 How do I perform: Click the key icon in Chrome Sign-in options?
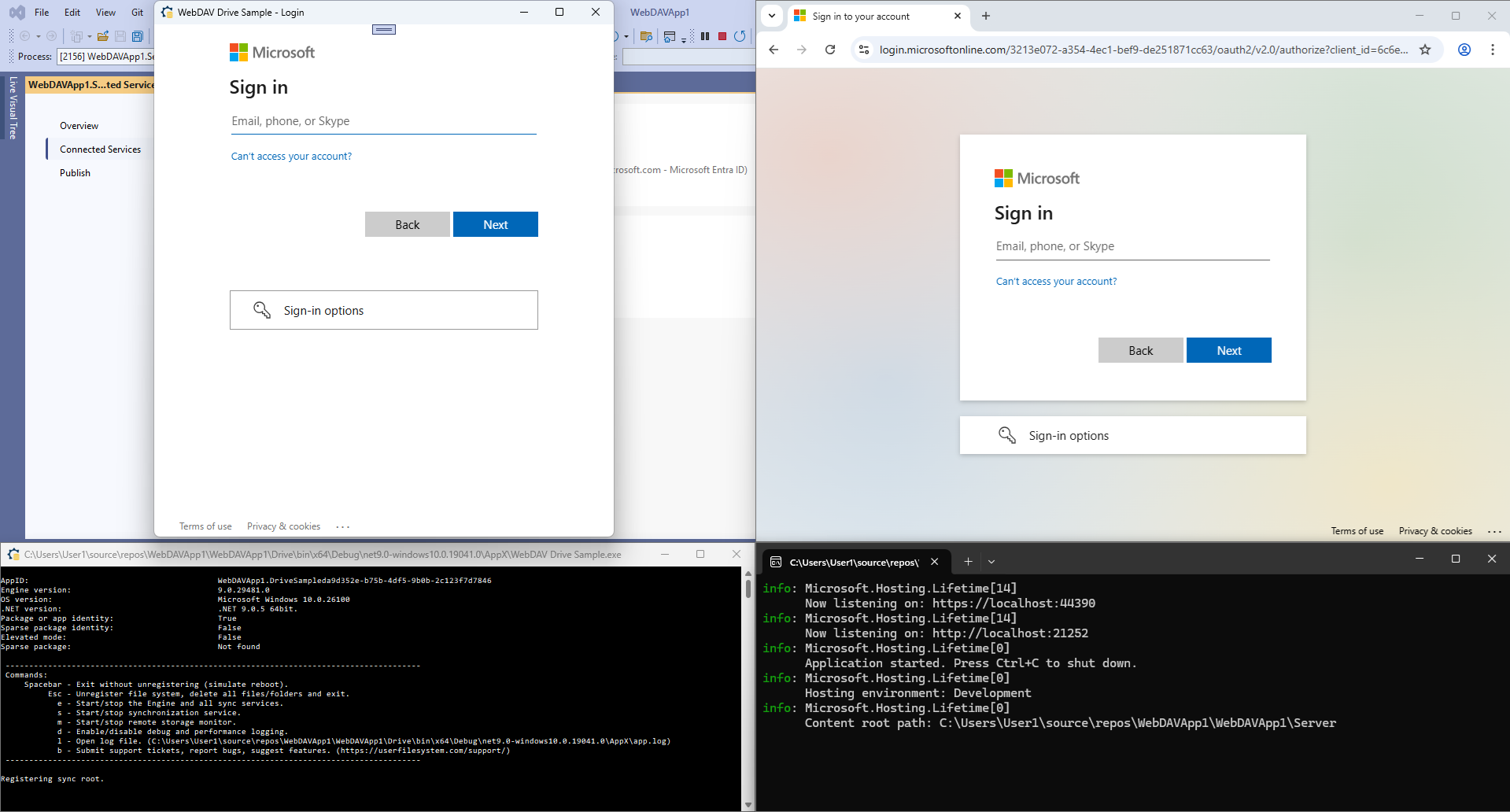pos(1007,435)
